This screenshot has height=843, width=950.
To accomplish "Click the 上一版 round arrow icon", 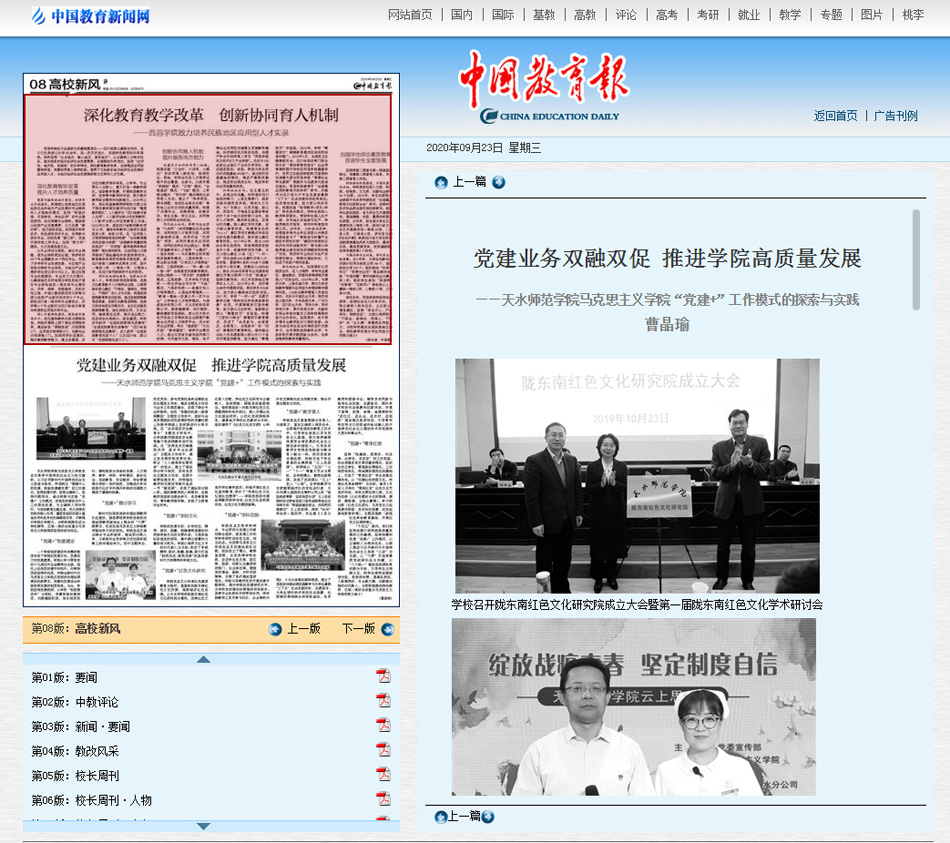I will (x=275, y=629).
